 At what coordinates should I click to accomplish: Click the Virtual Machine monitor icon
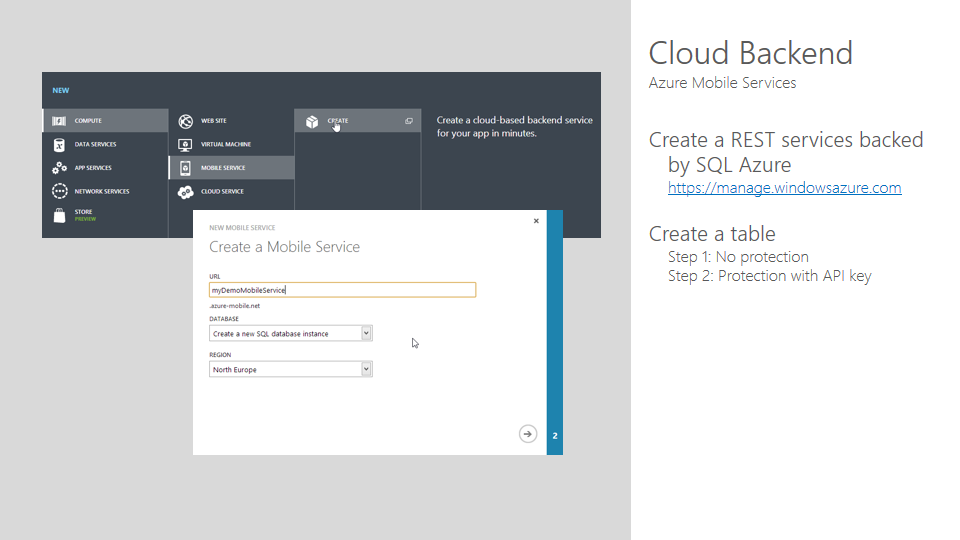point(185,144)
